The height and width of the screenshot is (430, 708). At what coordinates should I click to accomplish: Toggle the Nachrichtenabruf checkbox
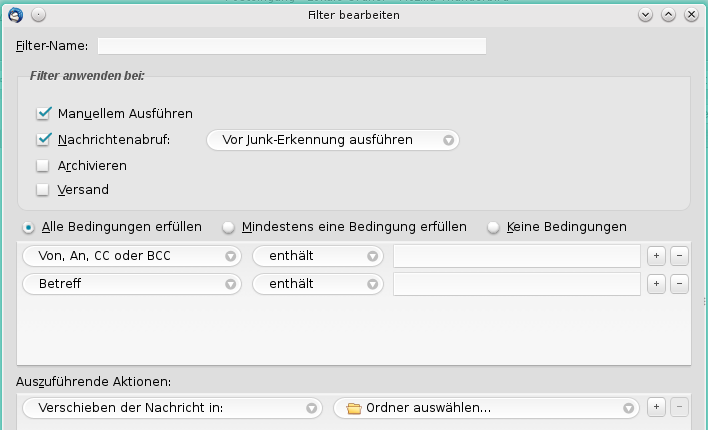43,140
